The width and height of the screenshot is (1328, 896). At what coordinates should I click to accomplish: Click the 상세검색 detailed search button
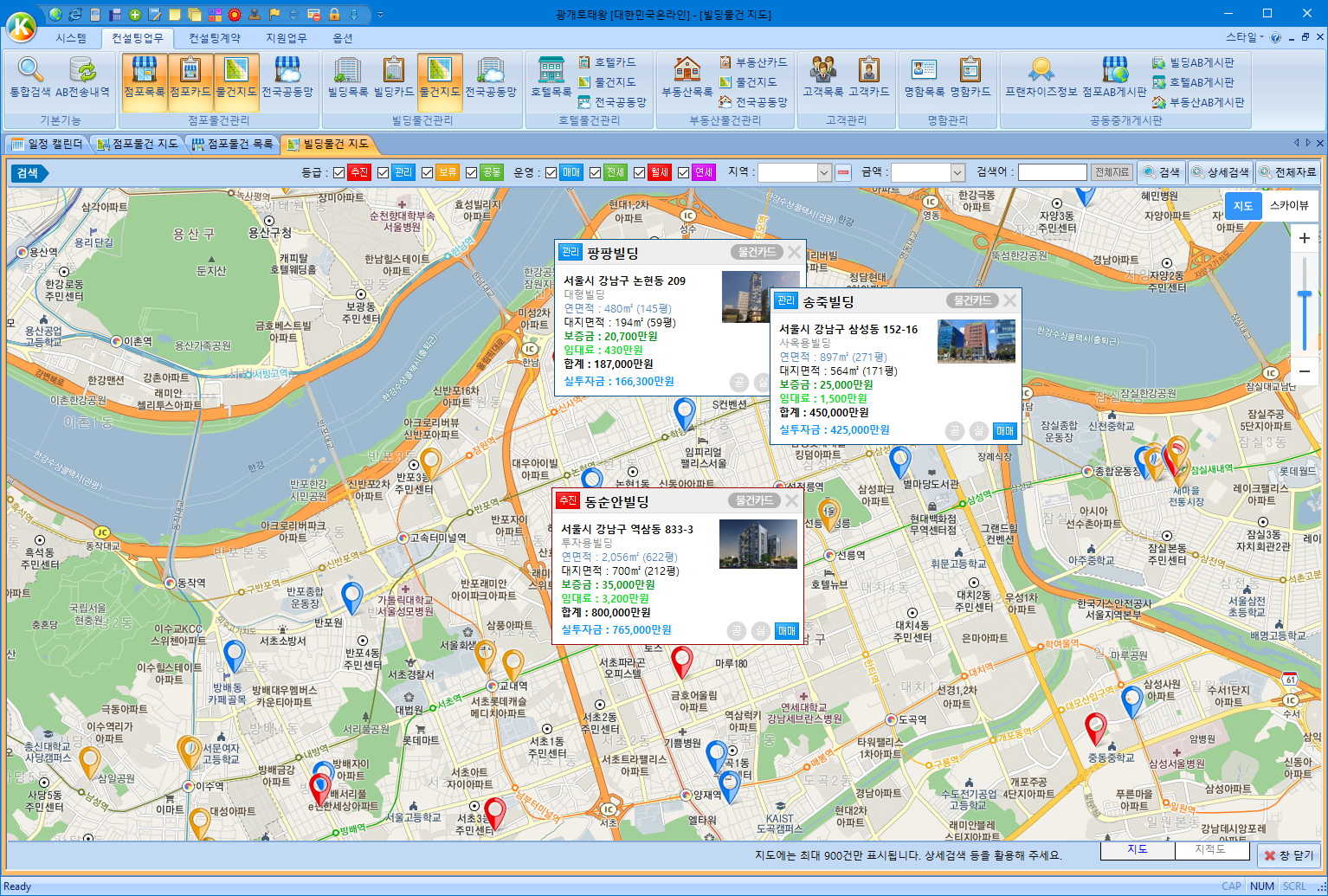1221,172
